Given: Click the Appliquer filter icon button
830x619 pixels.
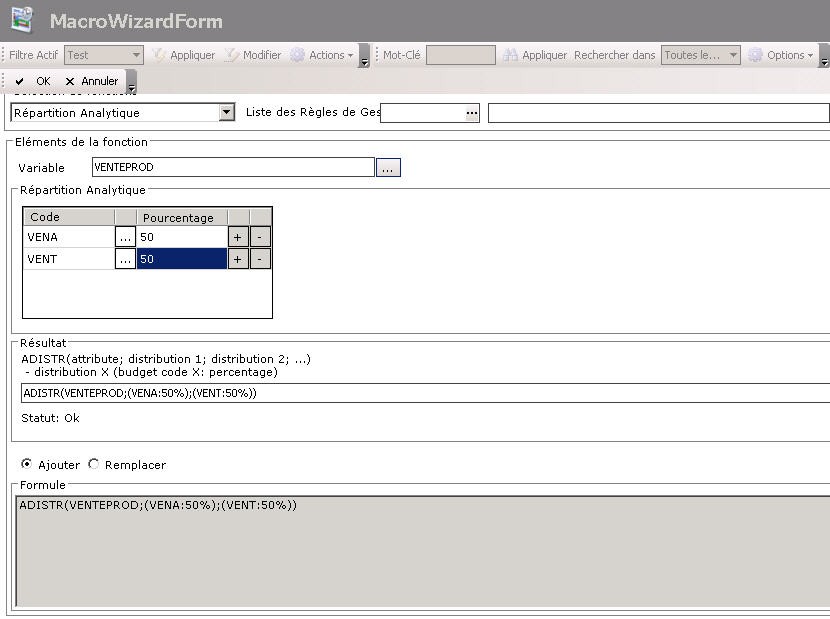Looking at the screenshot, I should 183,55.
